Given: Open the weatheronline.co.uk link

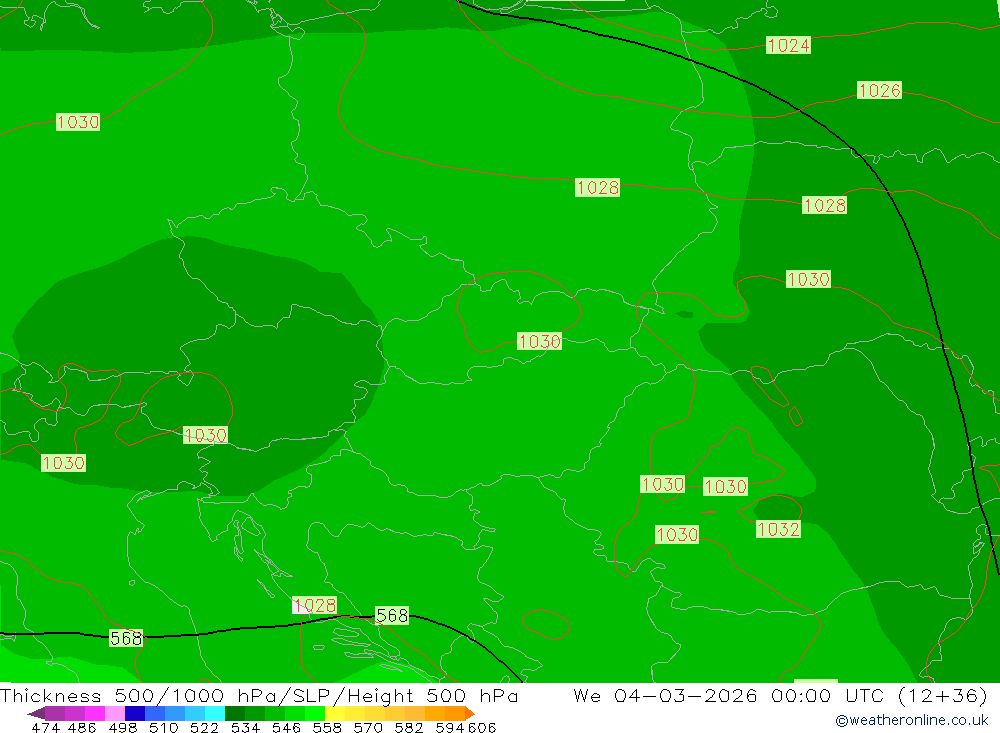Looking at the screenshot, I should [x=911, y=720].
